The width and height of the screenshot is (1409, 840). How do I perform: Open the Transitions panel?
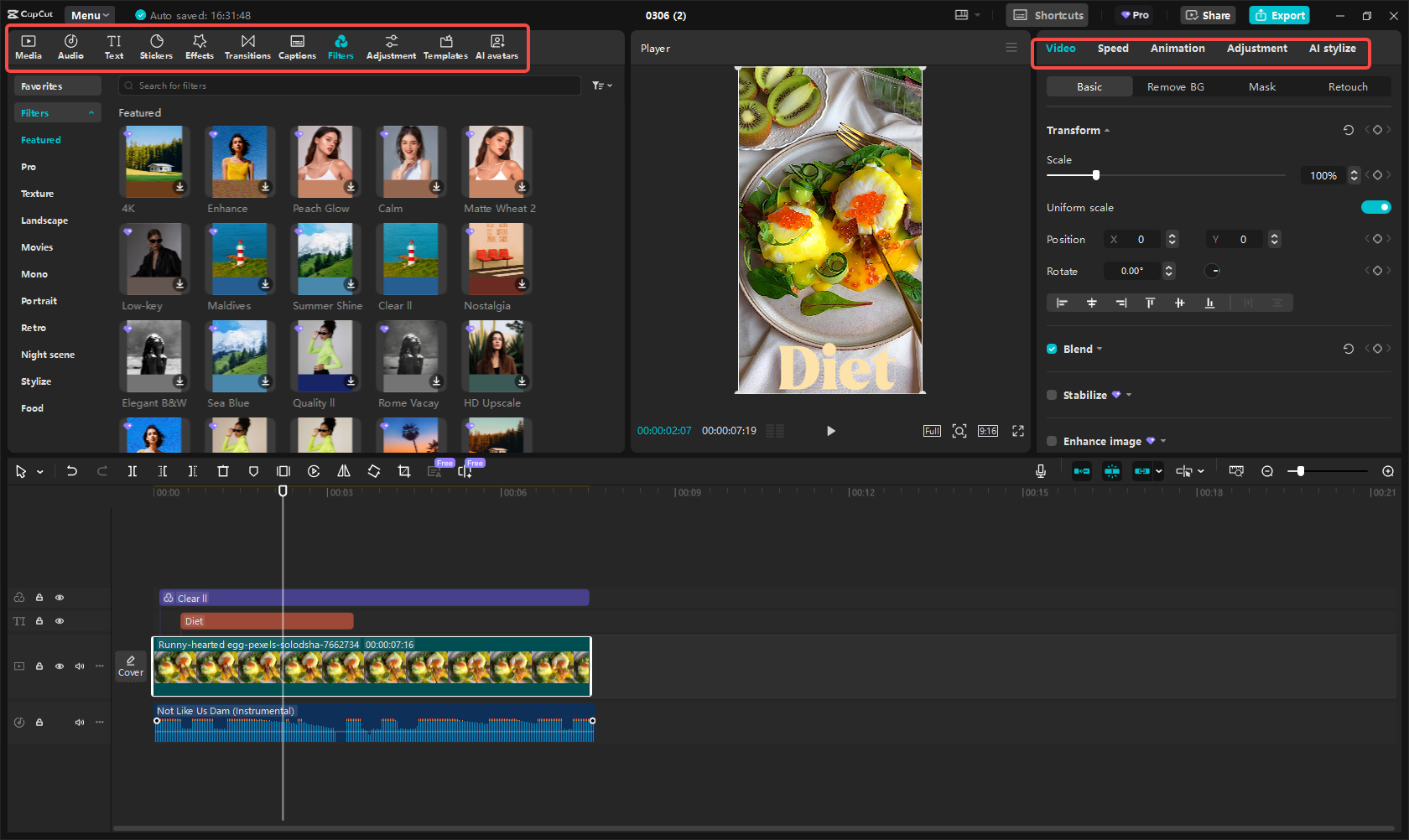(247, 47)
